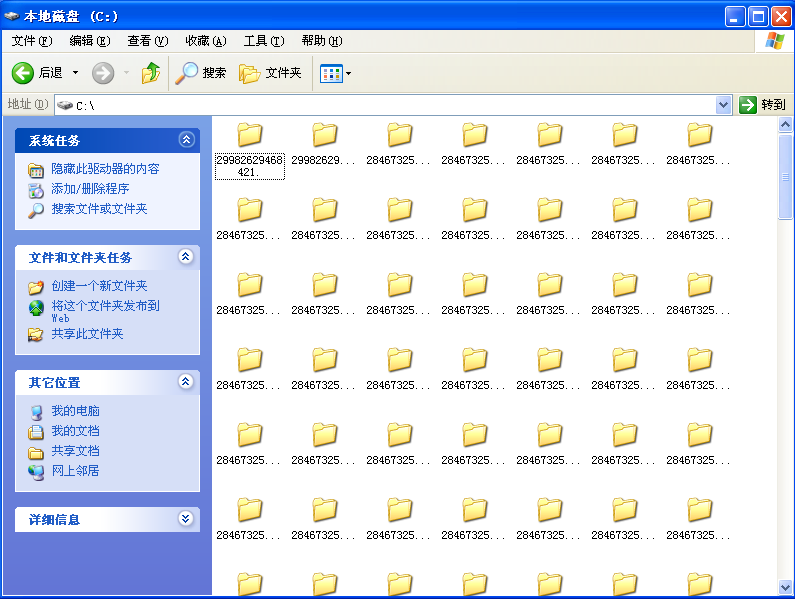Open 我的电脑 in other places

click(x=75, y=411)
